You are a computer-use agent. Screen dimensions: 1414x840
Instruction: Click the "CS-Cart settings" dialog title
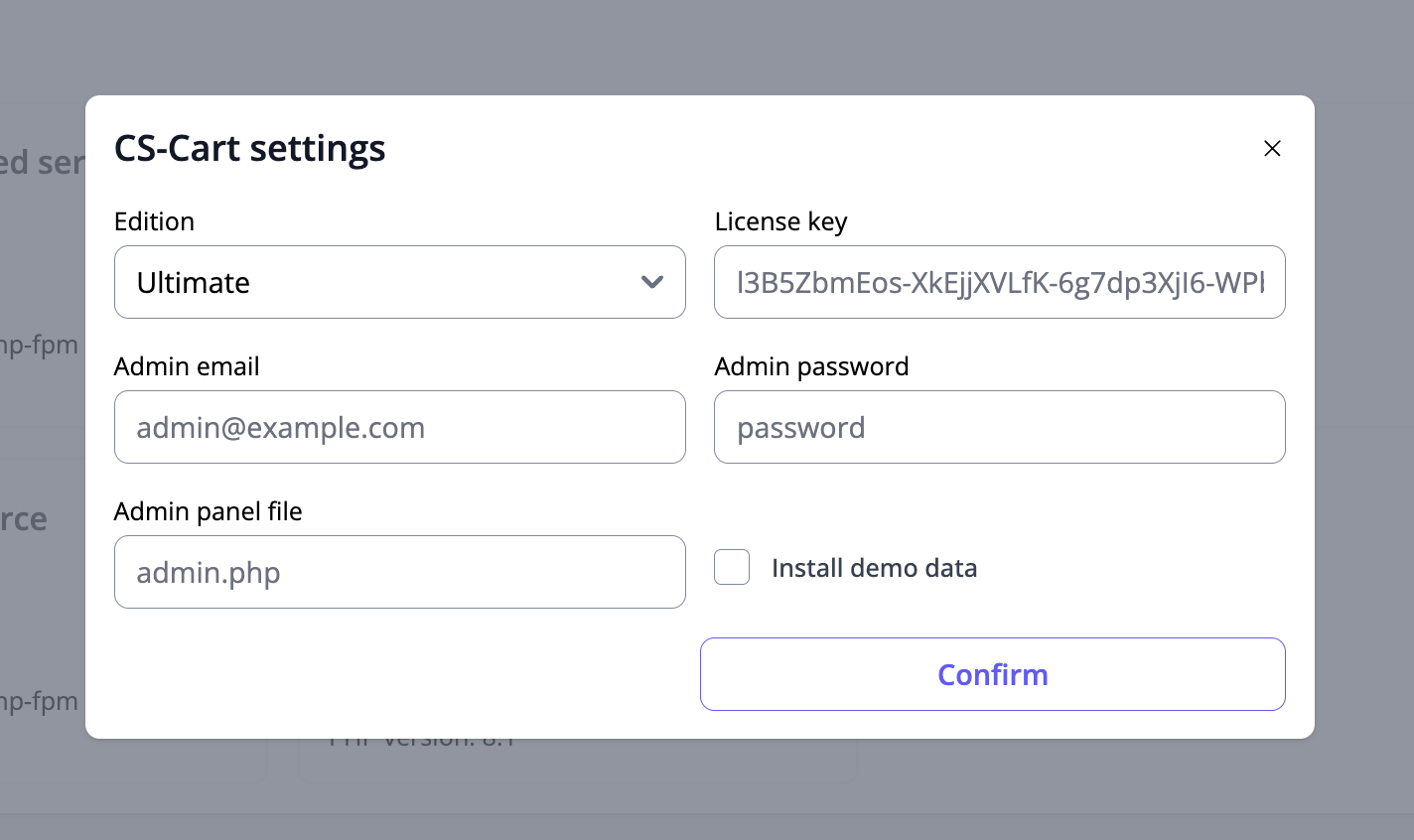(249, 149)
